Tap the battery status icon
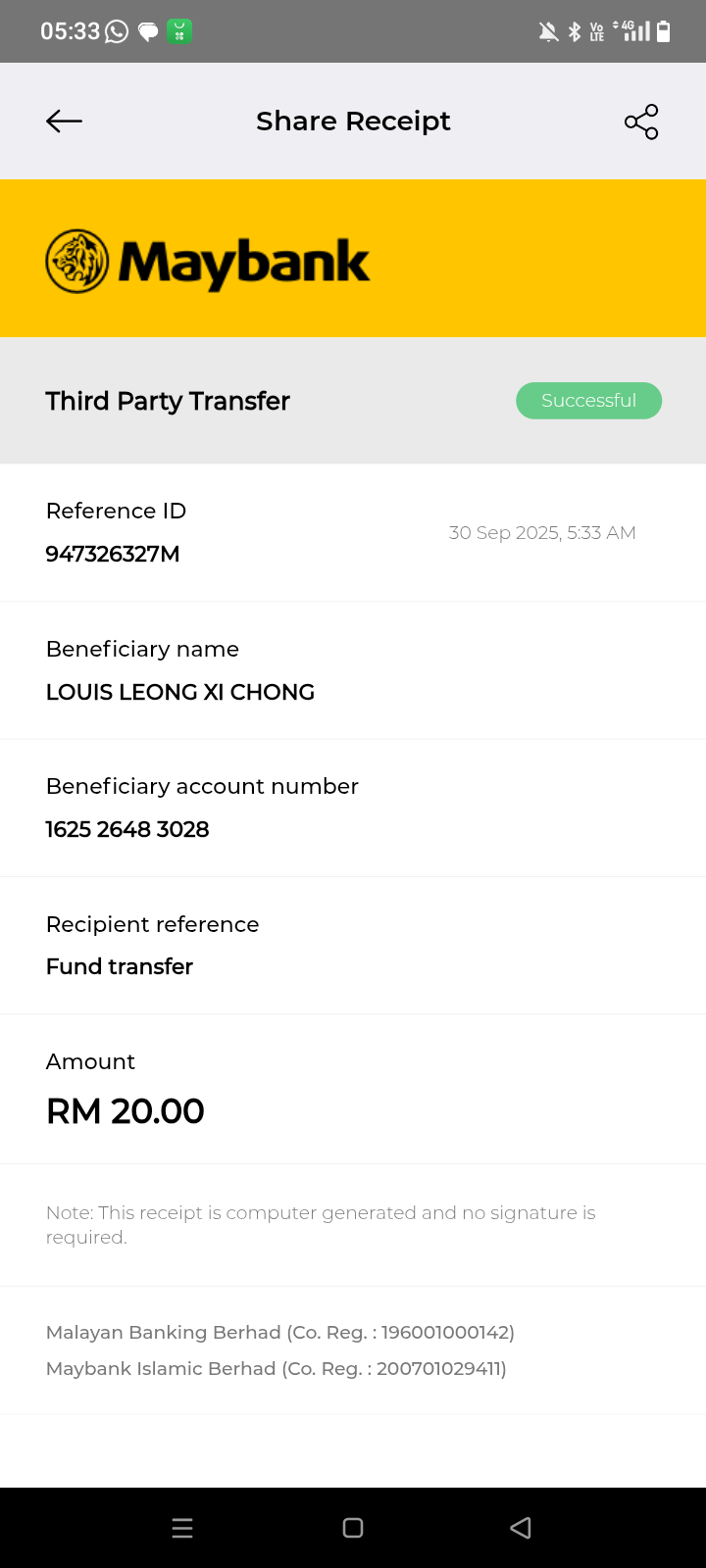 [664, 31]
